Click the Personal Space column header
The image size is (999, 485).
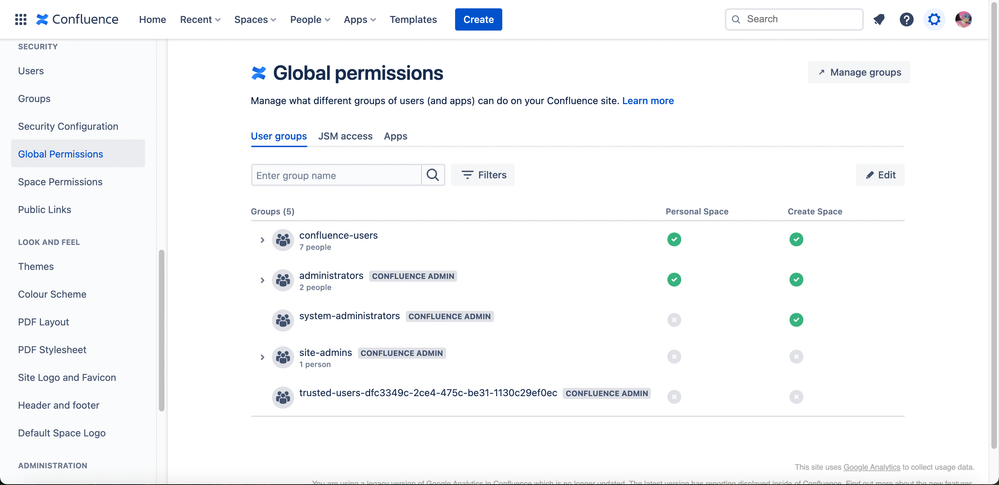(697, 212)
